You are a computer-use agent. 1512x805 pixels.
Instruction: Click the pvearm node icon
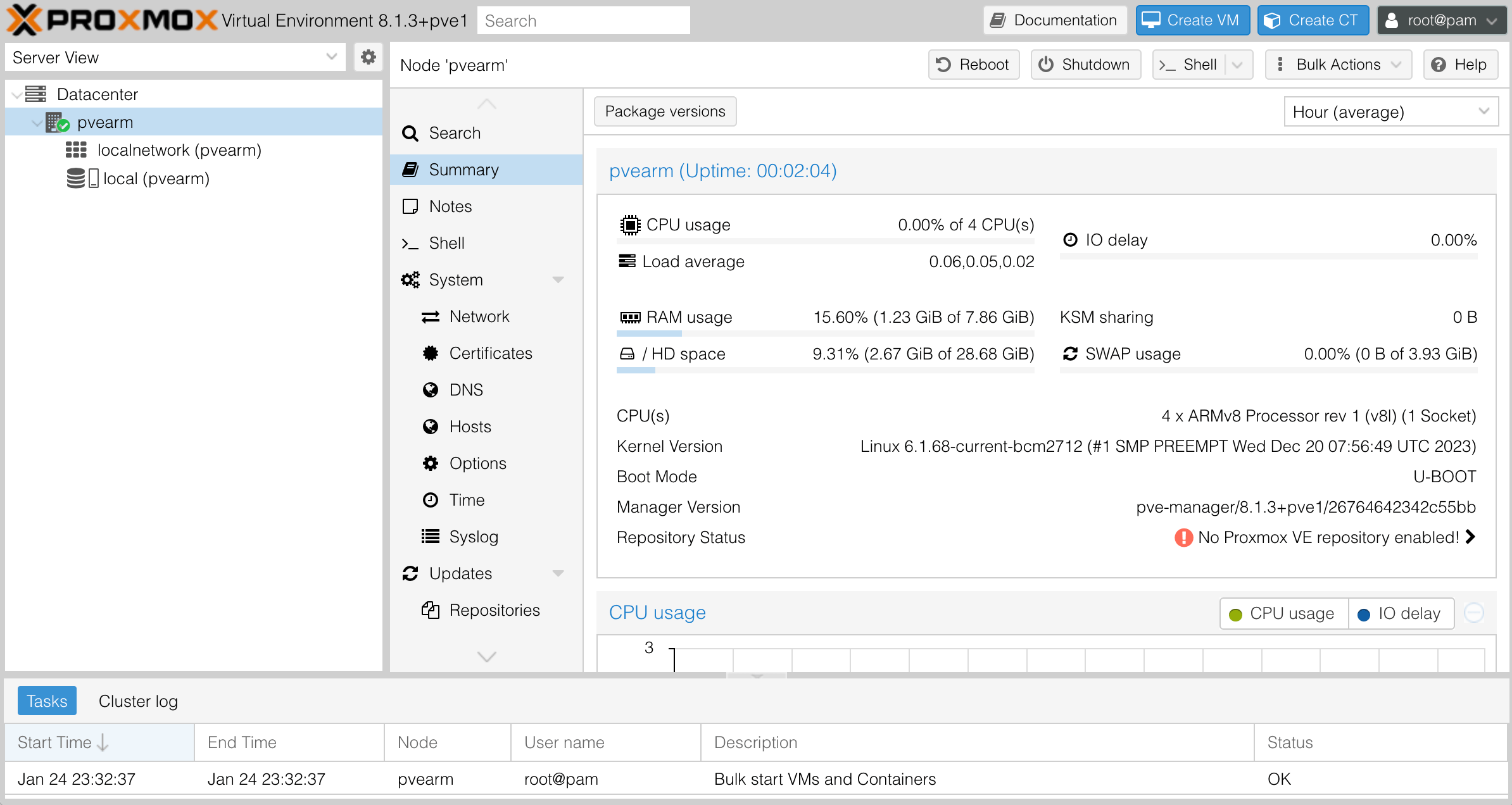point(58,122)
